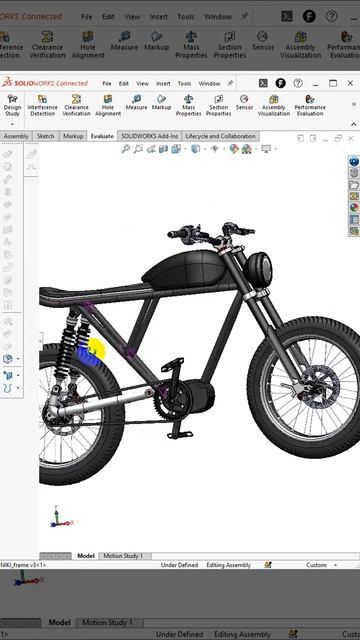This screenshot has width=360, height=640.
Task: Expand the Design Study dropdown arrow
Action: pyautogui.click(x=12, y=124)
